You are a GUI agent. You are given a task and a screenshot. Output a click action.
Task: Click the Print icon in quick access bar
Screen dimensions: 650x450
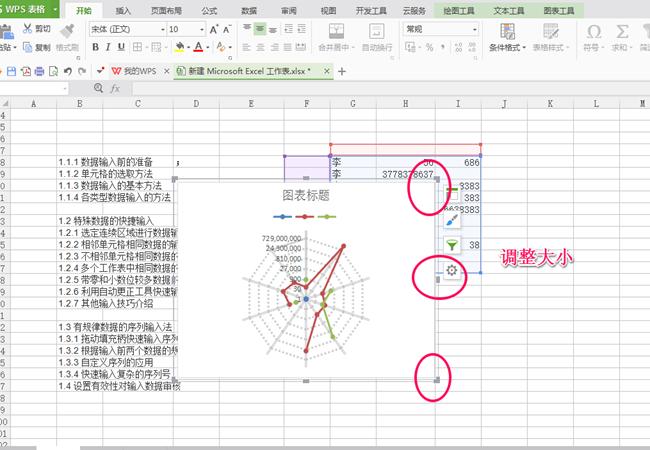[x=39, y=71]
